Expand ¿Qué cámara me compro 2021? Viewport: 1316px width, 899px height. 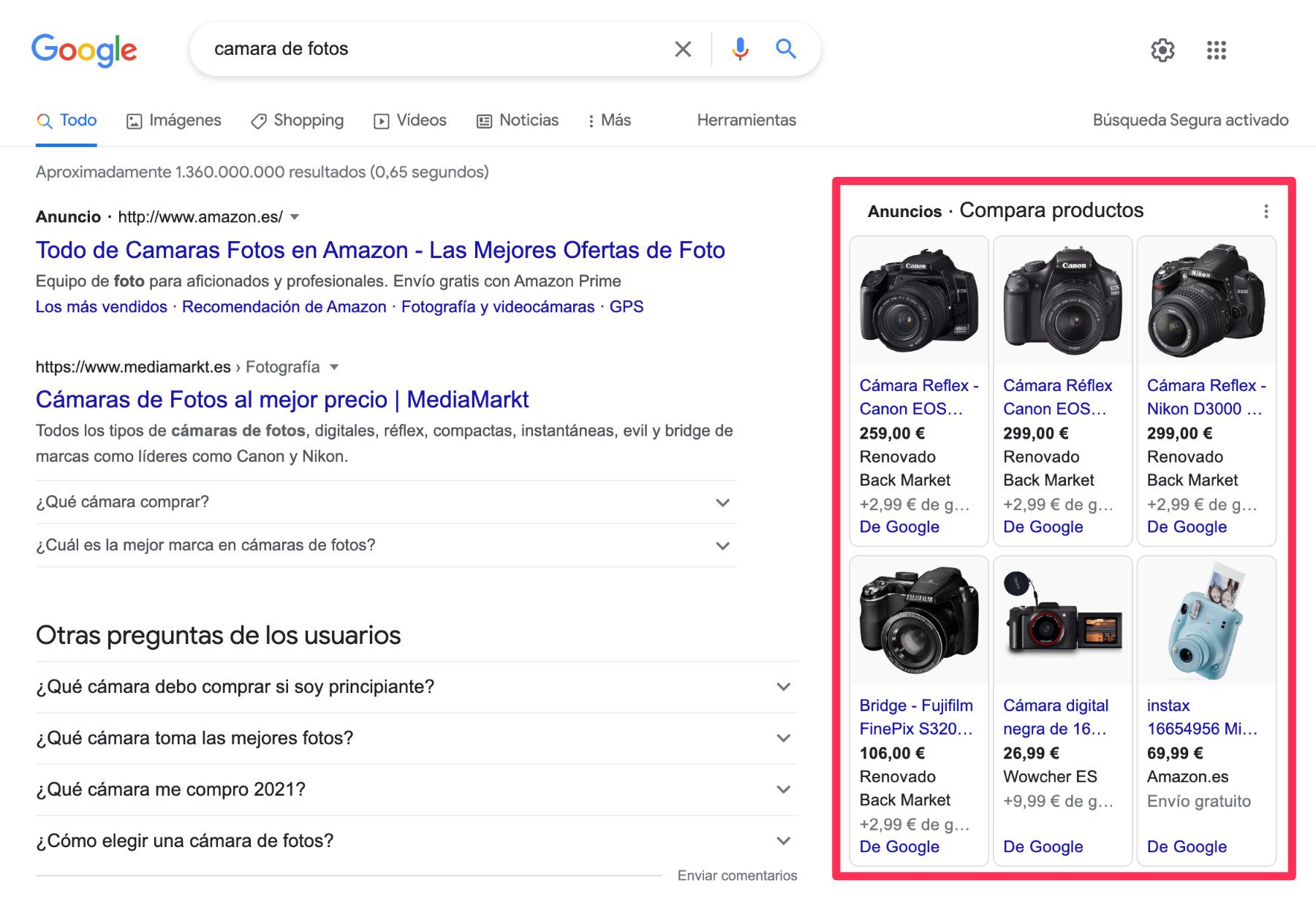tap(416, 789)
